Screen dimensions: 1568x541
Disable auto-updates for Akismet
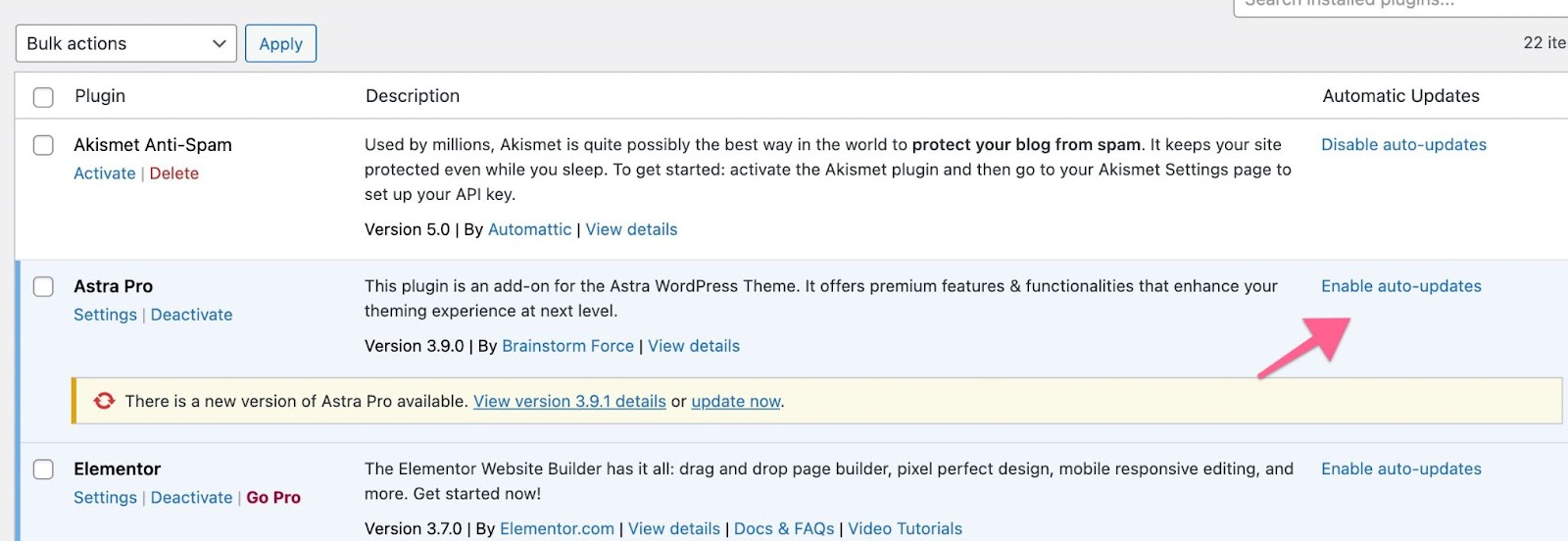(x=1403, y=145)
